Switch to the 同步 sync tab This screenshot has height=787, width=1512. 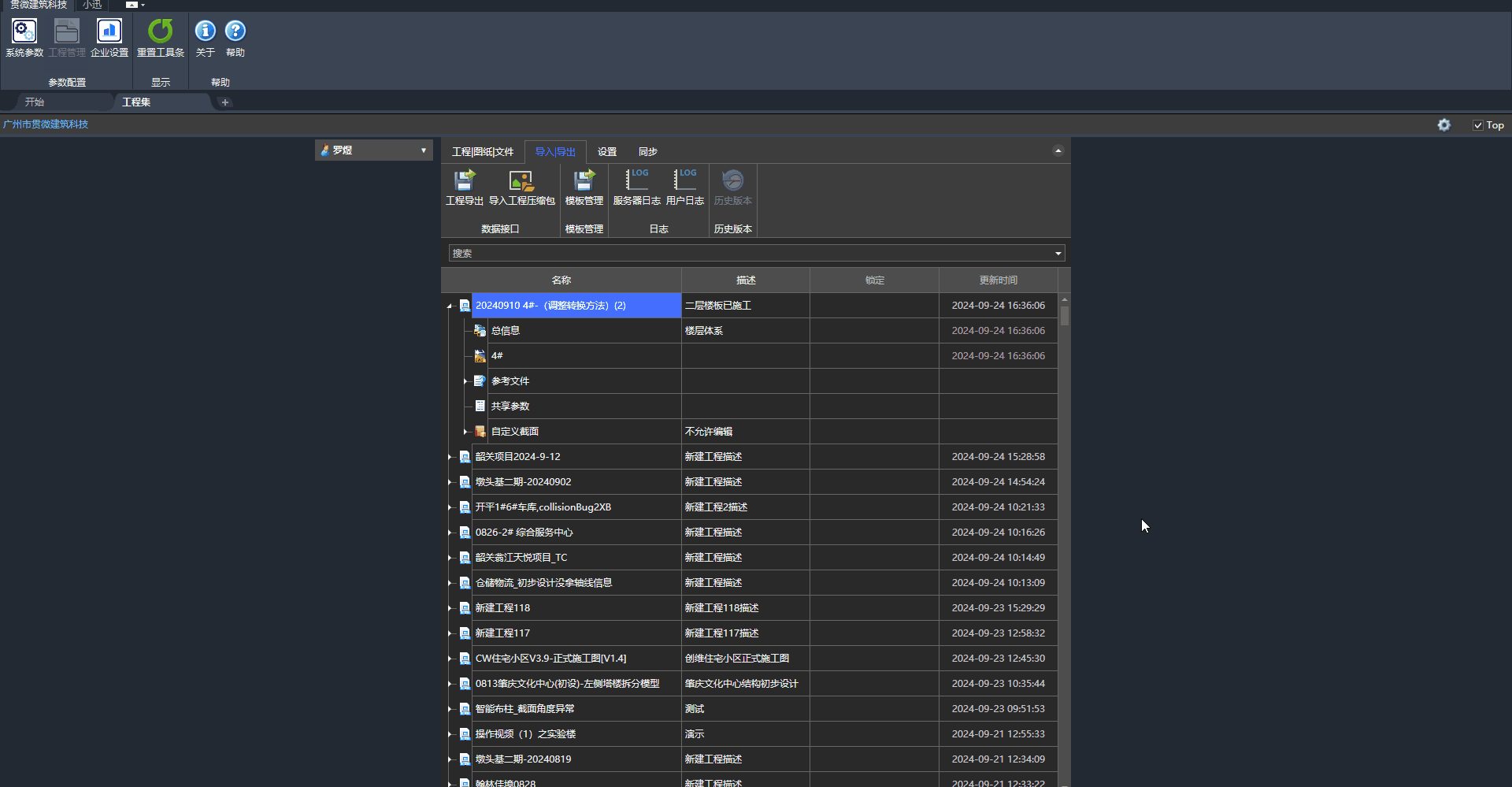(x=647, y=152)
